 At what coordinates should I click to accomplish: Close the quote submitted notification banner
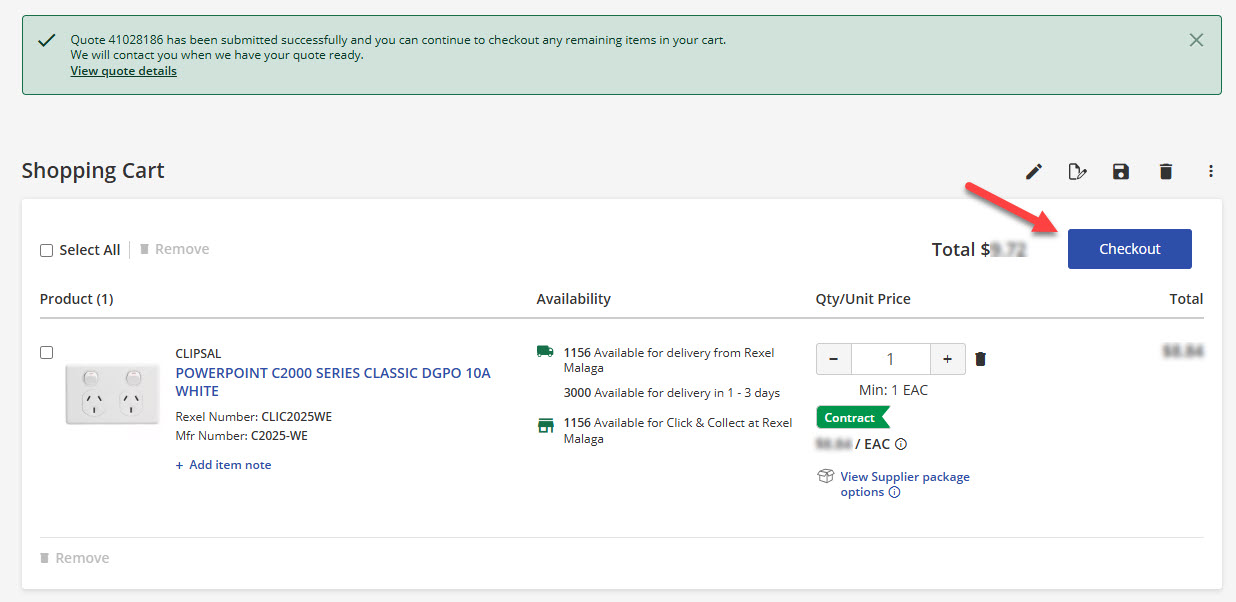[1196, 40]
